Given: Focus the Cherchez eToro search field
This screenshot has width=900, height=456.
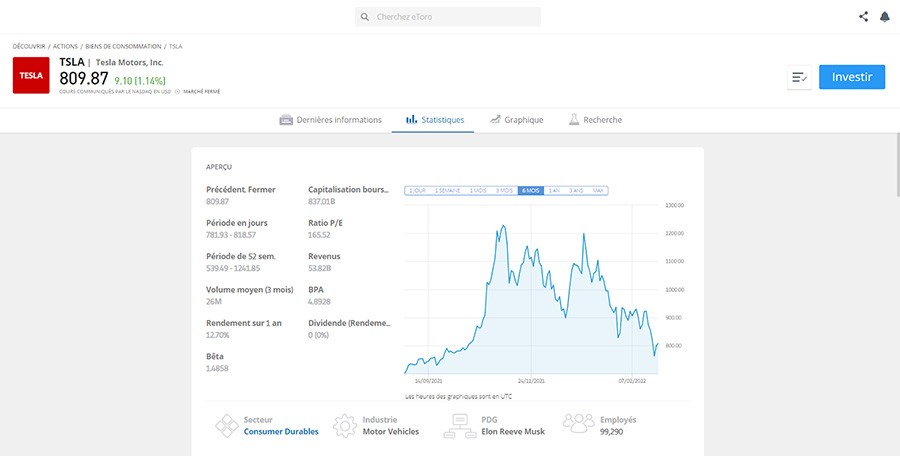Looking at the screenshot, I should (448, 17).
